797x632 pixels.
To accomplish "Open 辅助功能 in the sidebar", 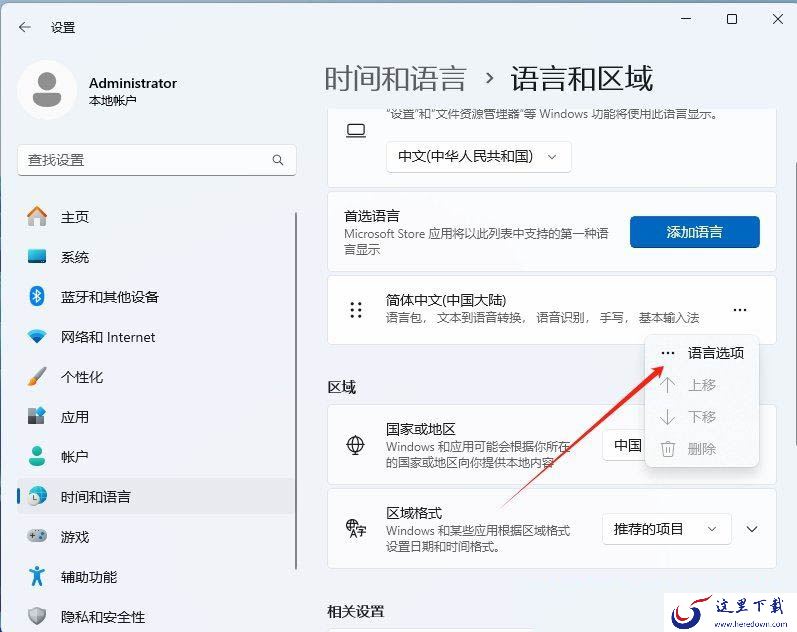I will click(x=156, y=577).
